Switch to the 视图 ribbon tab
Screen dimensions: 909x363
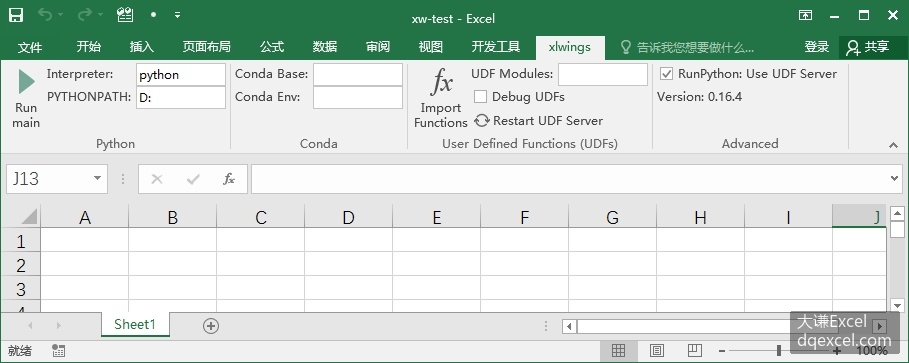tap(430, 47)
